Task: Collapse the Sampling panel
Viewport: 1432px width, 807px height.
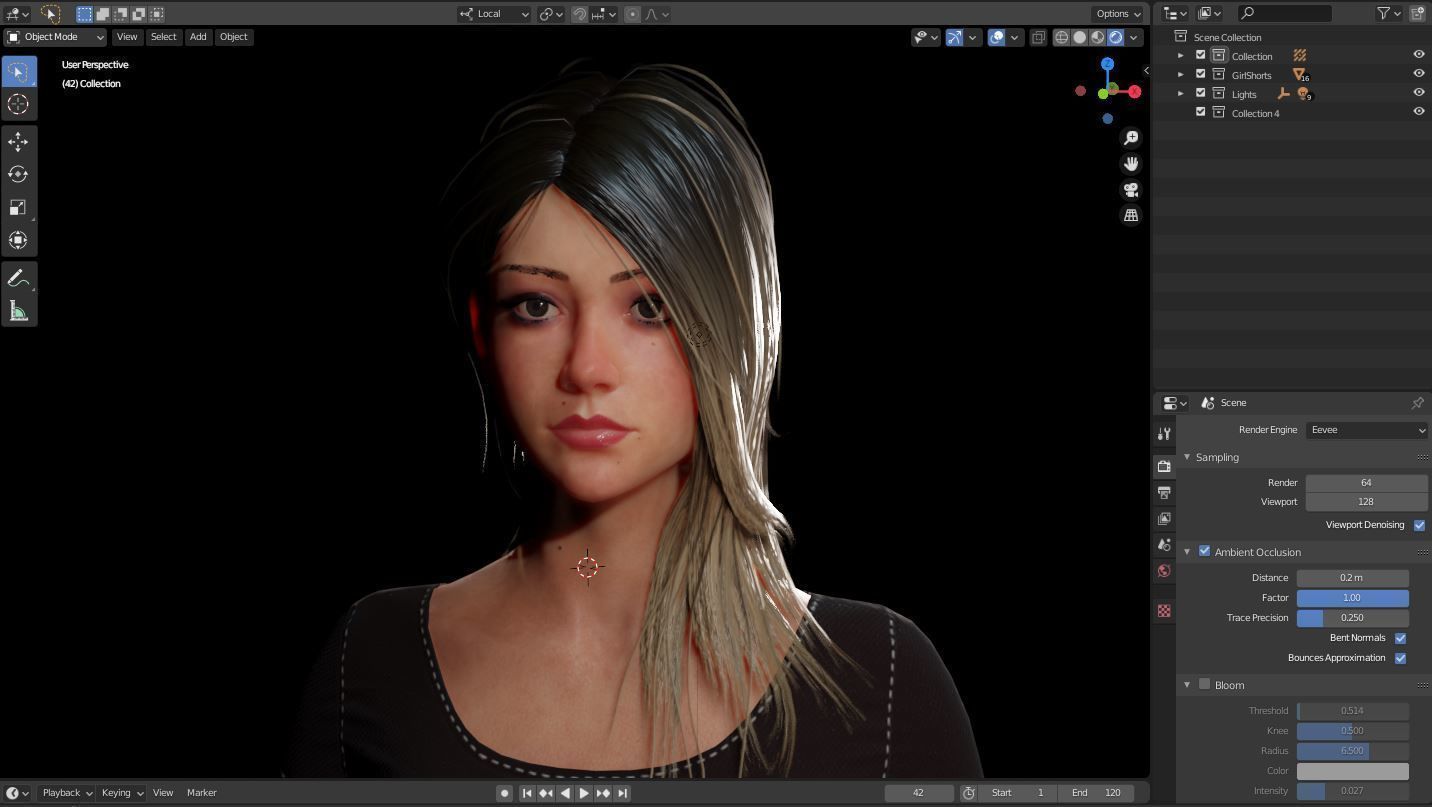Action: coord(1187,457)
